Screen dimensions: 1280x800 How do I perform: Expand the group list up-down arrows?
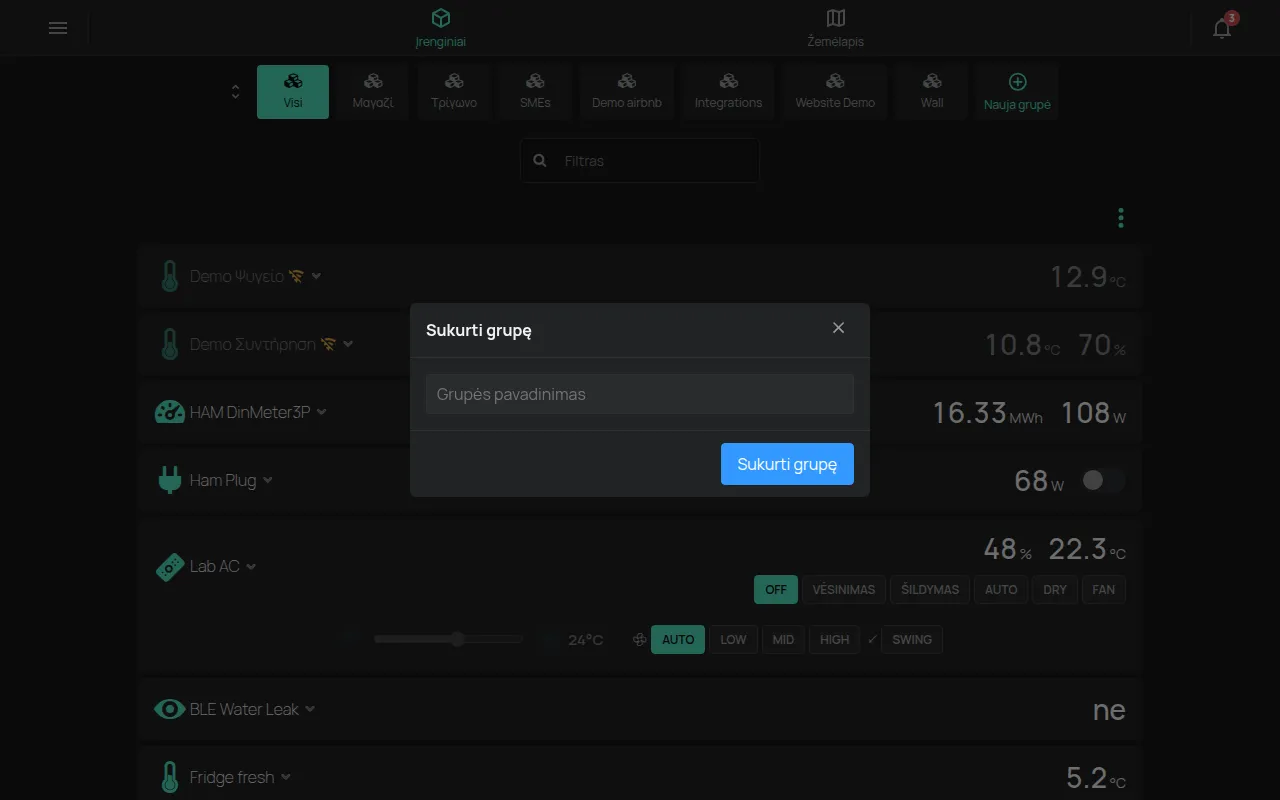pyautogui.click(x=236, y=92)
